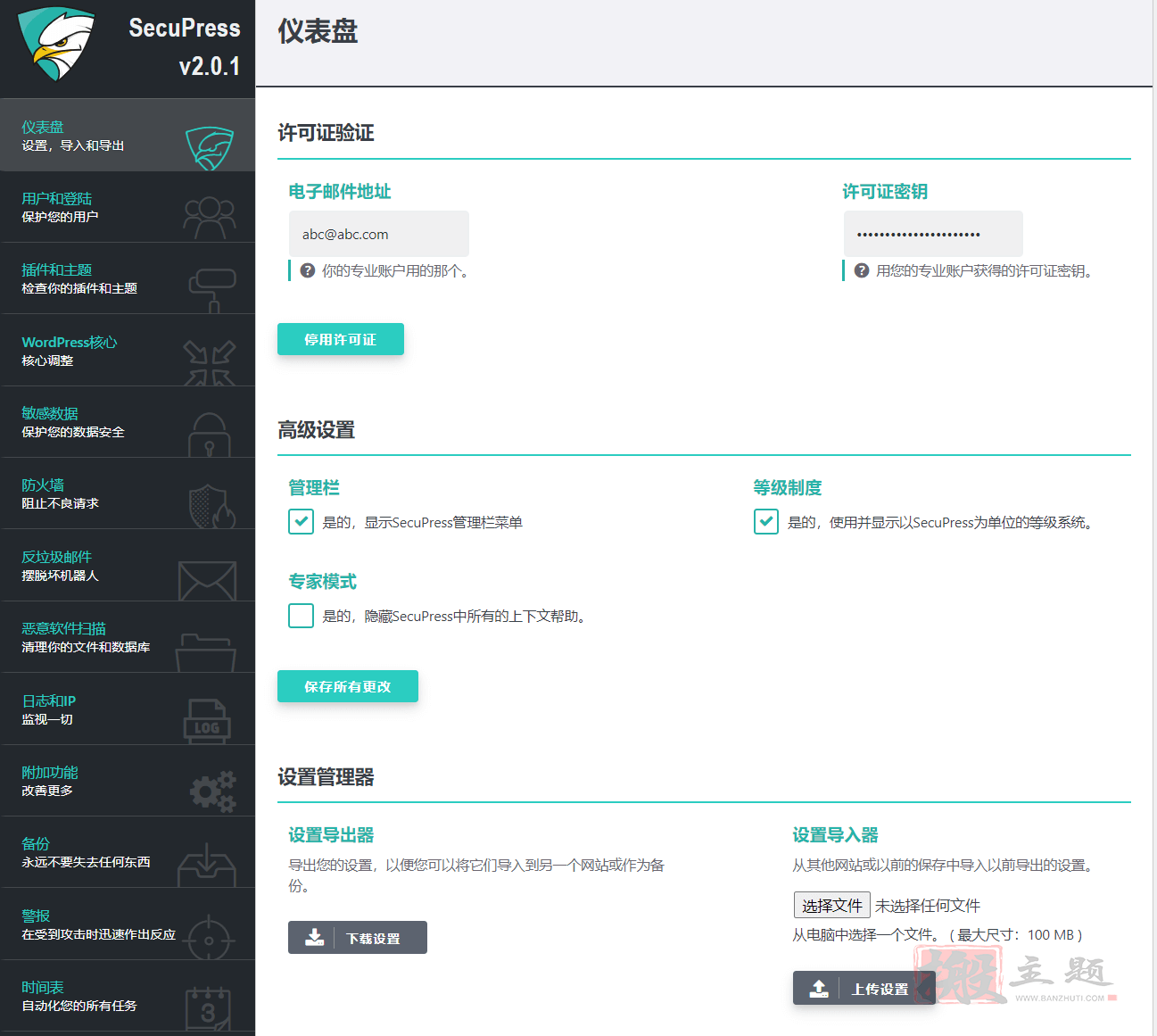Click the firewall shield flame icon
Screen dimensions: 1157x1036
coord(212,506)
